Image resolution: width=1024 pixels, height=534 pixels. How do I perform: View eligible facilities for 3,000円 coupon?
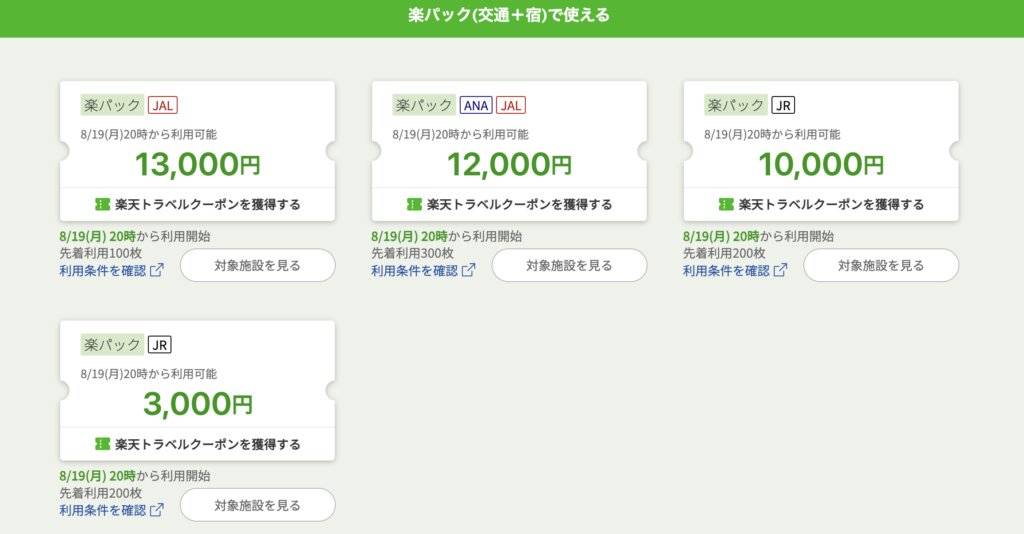click(257, 505)
